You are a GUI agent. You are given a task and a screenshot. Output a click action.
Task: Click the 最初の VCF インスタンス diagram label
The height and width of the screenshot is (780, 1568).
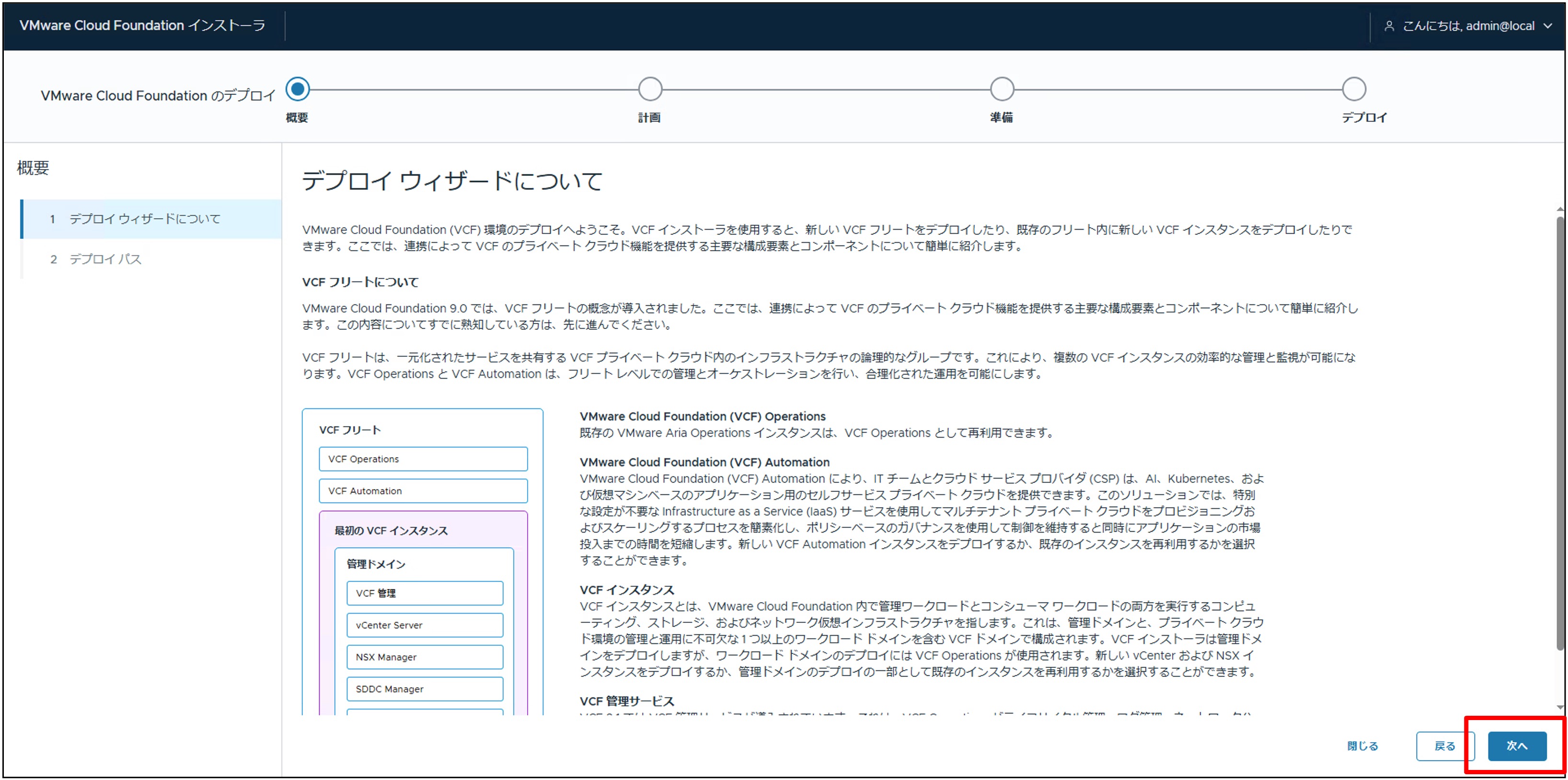tap(392, 531)
